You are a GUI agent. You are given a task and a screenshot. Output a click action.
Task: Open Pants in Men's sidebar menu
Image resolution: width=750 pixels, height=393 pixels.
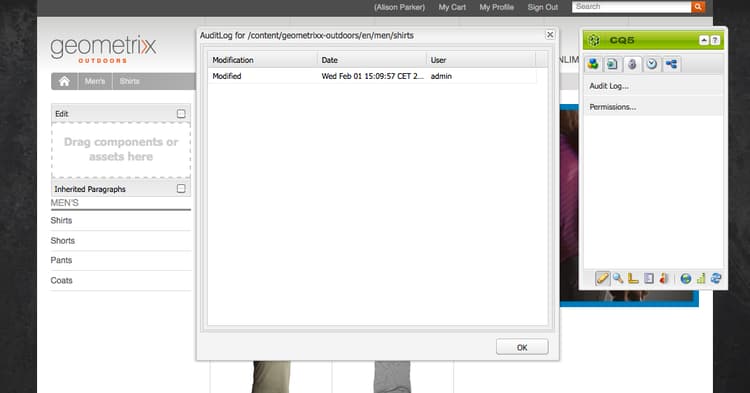[x=61, y=260]
